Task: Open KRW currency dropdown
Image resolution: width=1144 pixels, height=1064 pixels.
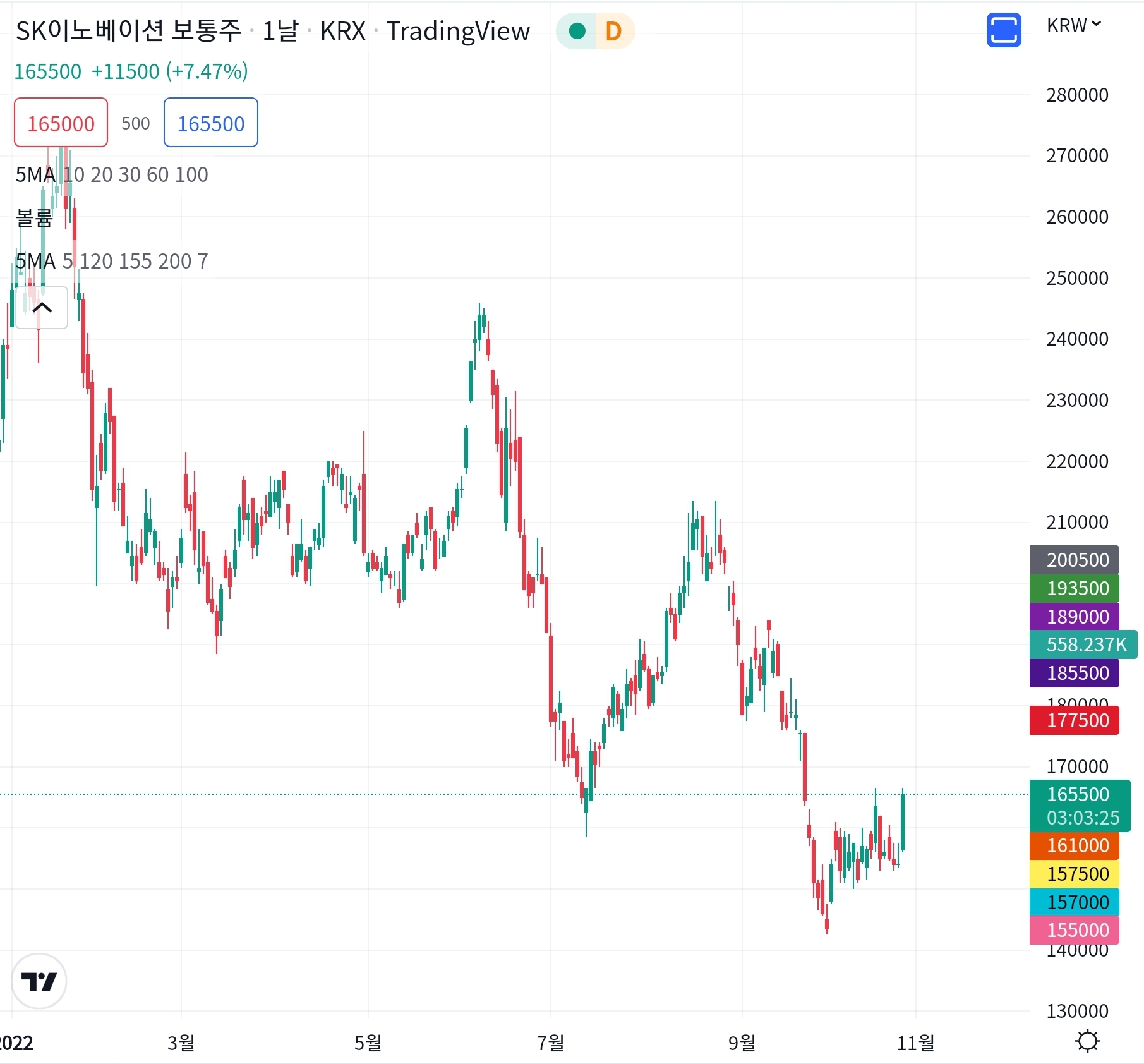Action: (x=1074, y=25)
